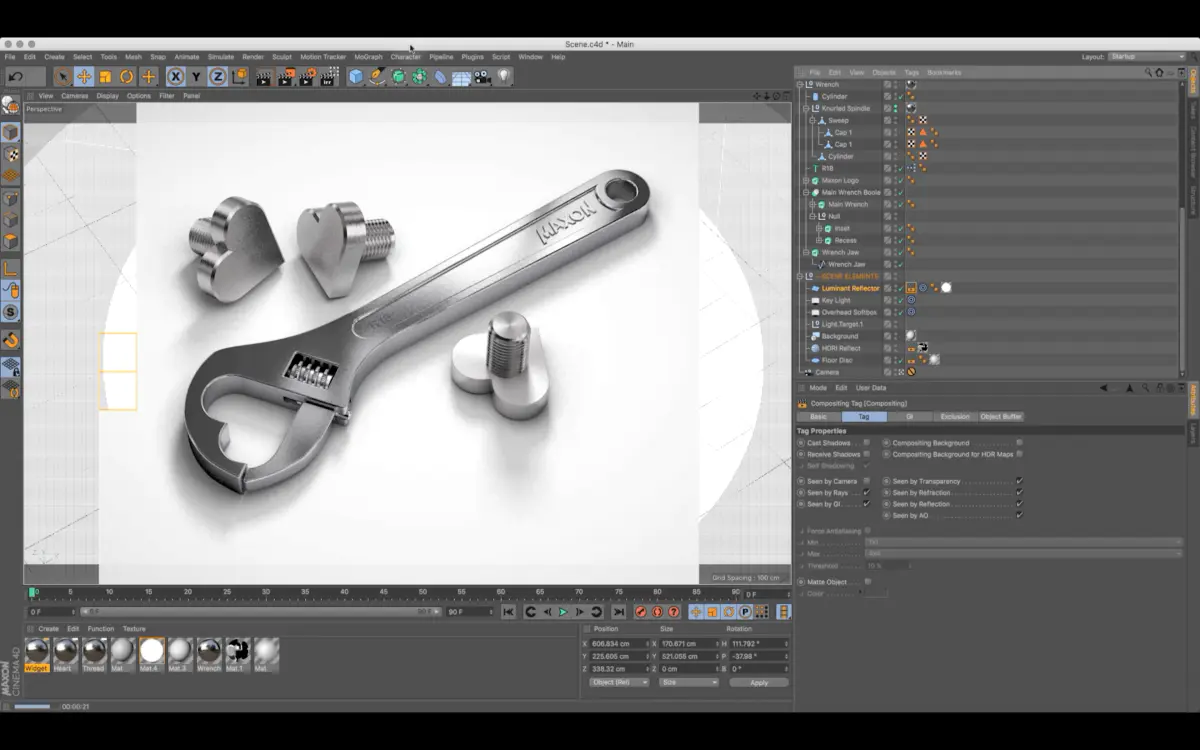The width and height of the screenshot is (1200, 750).
Task: Click the Luminant Reflector compositing tag
Action: click(911, 288)
